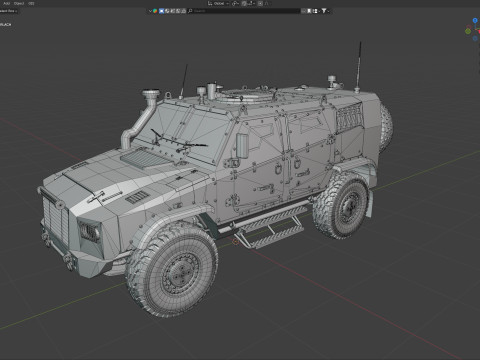Click the magnifier search icon
The width and height of the screenshot is (480, 360).
[x=190, y=11]
